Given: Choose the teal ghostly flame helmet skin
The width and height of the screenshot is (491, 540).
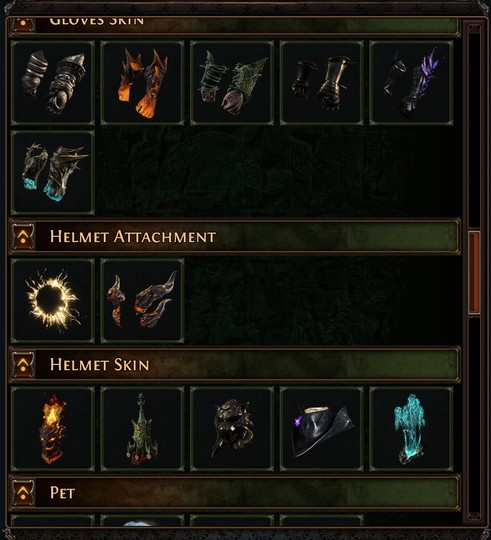Looking at the screenshot, I should (x=411, y=429).
